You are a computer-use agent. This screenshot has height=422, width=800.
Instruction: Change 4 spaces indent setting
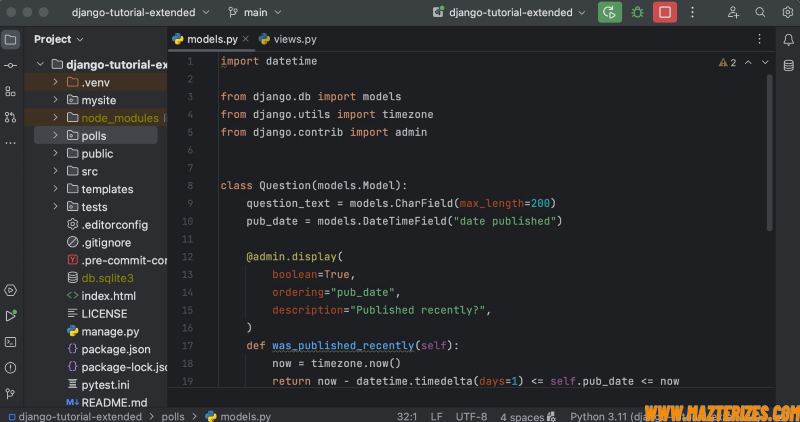pos(521,416)
